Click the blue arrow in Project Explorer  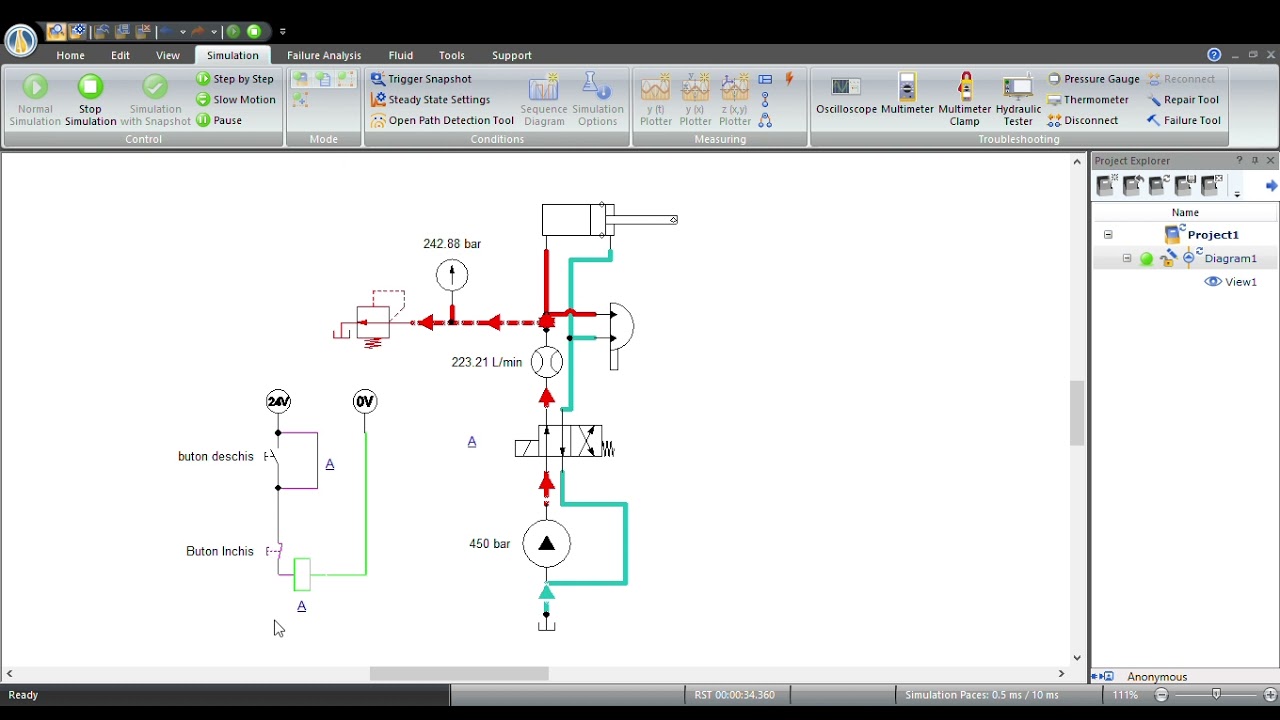pos(1271,186)
